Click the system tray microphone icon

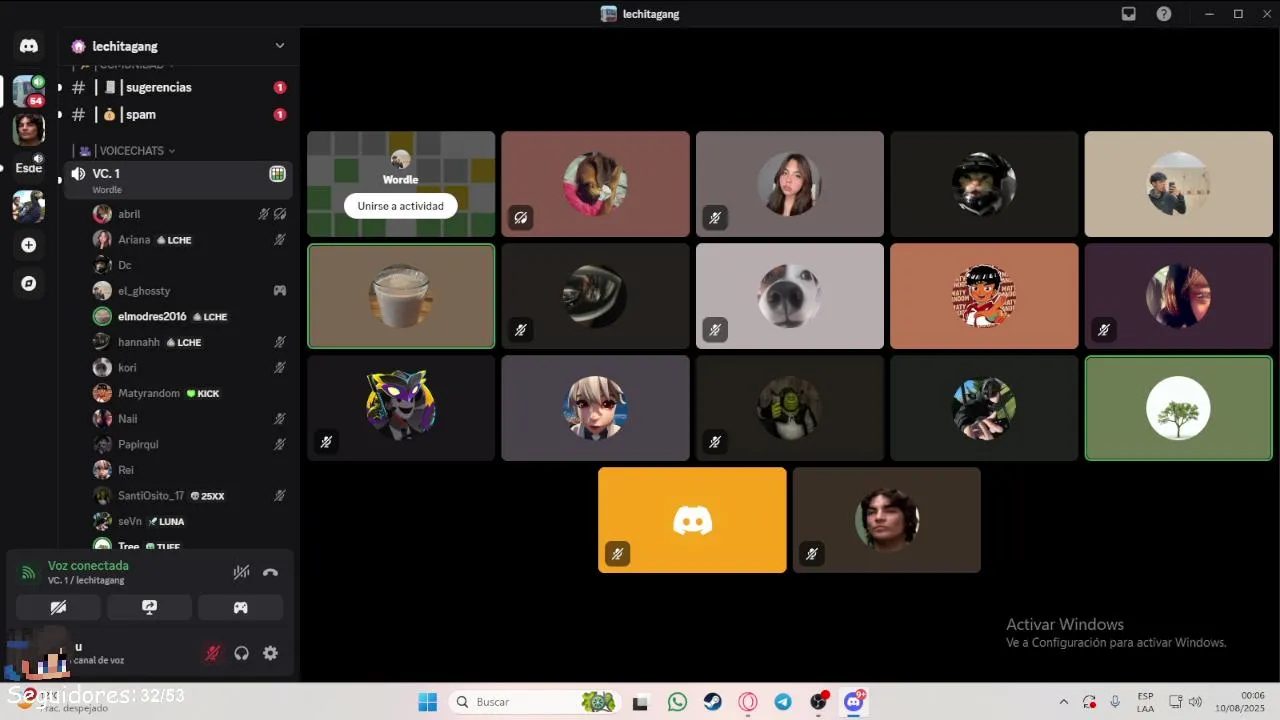(1115, 702)
